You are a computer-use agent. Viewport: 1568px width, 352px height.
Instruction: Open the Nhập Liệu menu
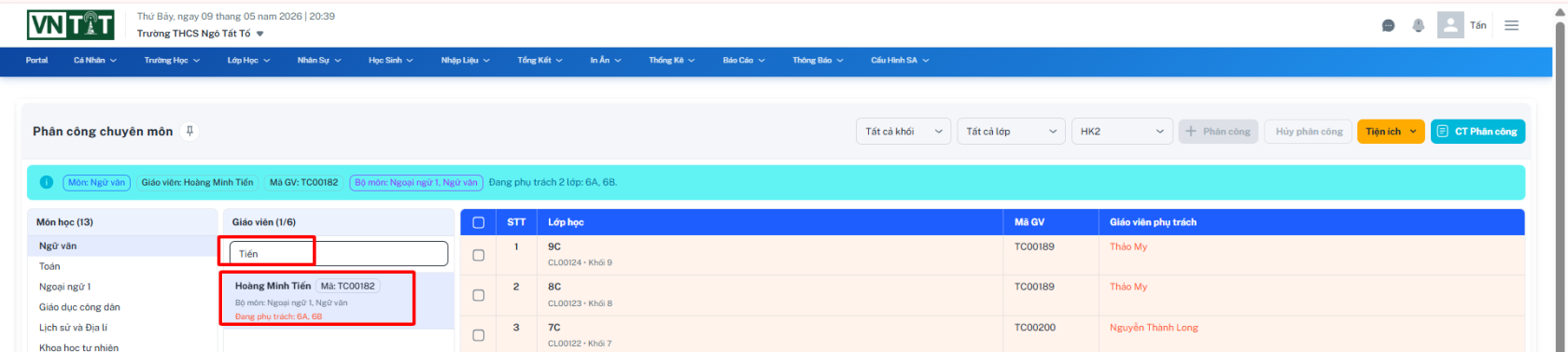point(465,61)
